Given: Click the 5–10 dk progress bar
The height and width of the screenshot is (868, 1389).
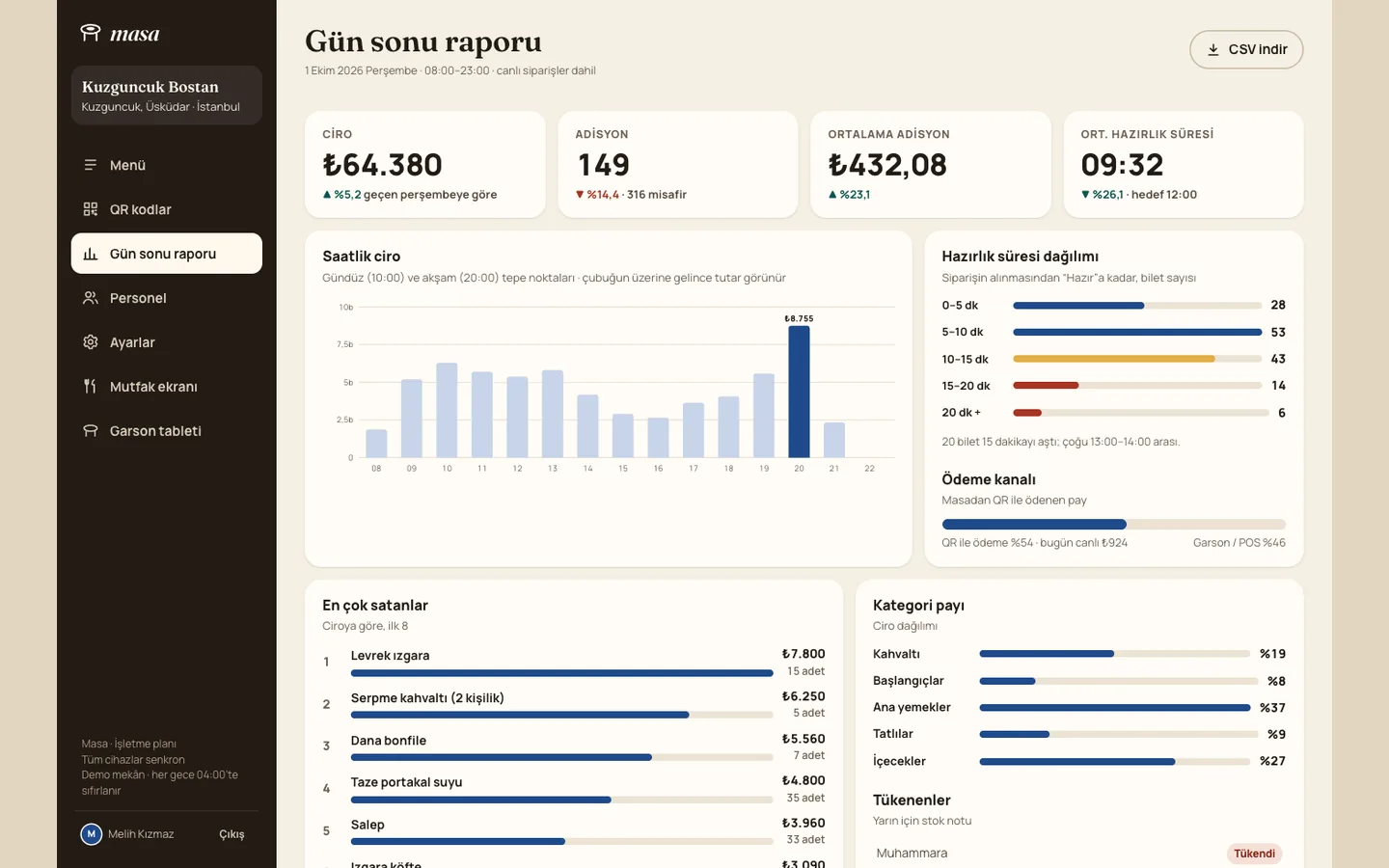Looking at the screenshot, I should 1137,332.
